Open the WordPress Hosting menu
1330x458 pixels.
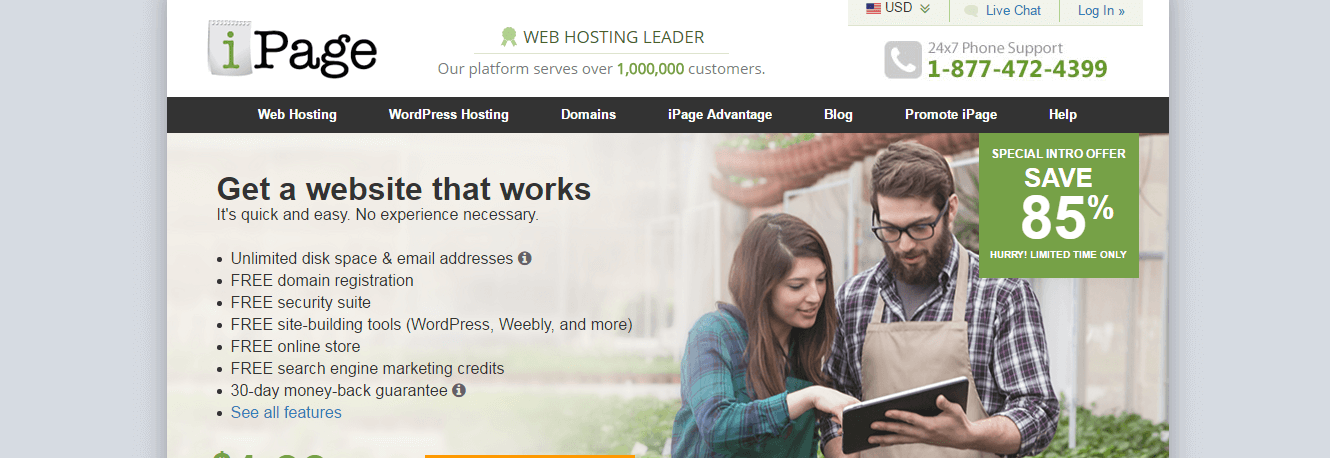pos(449,114)
